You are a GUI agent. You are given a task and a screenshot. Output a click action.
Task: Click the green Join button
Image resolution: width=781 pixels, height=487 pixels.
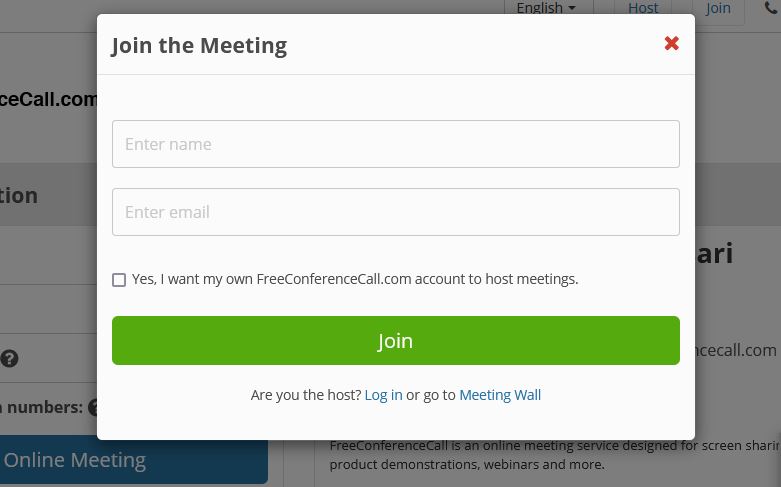click(395, 341)
